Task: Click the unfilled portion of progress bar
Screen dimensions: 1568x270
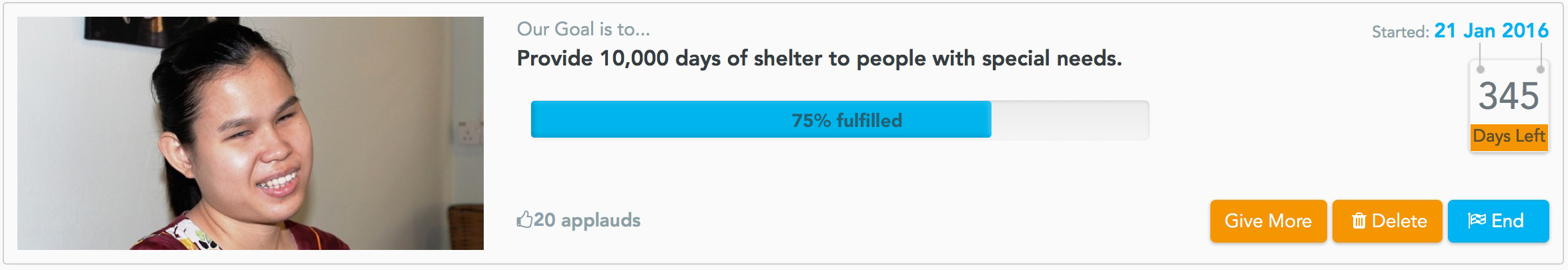Action: (x=1070, y=120)
